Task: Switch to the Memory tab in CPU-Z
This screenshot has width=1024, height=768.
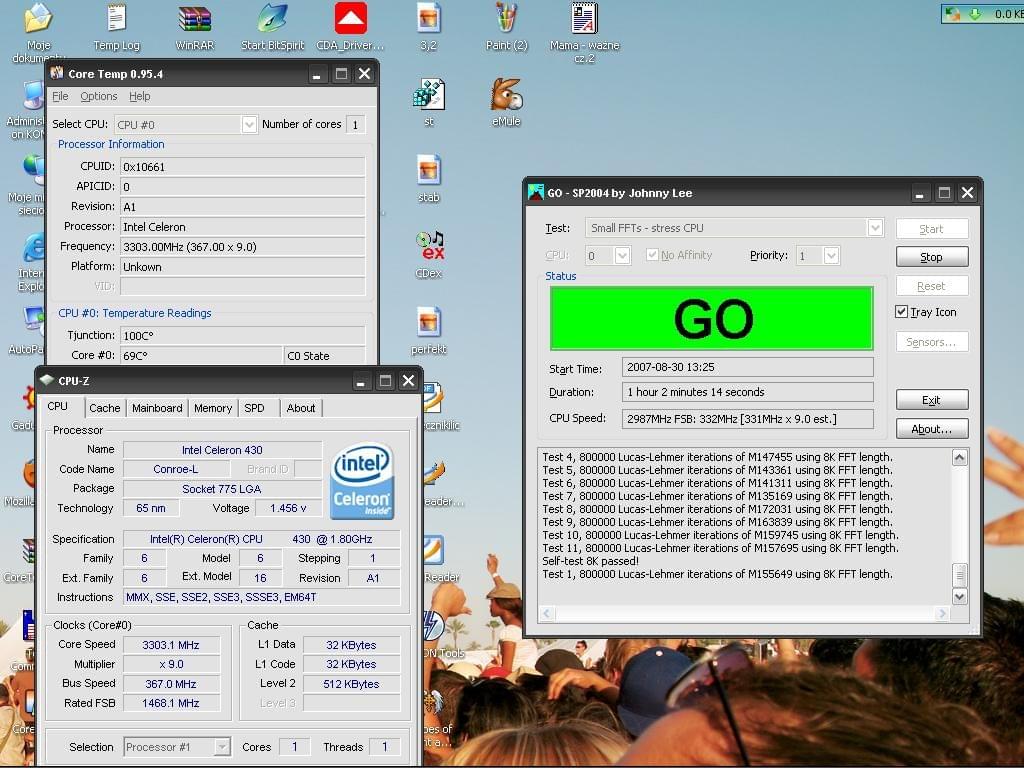Action: pos(213,408)
